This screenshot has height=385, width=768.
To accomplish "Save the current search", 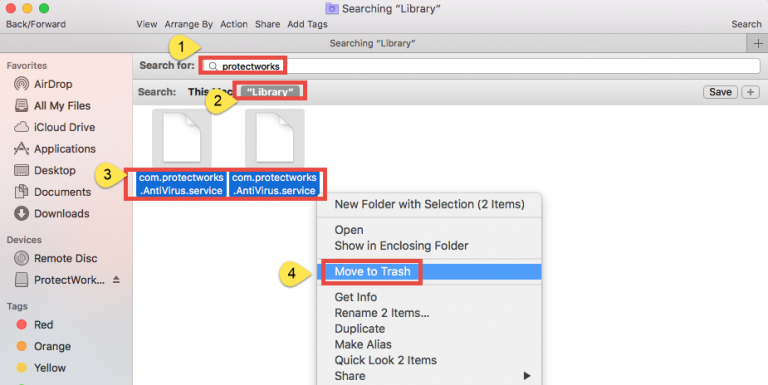I will pos(720,92).
